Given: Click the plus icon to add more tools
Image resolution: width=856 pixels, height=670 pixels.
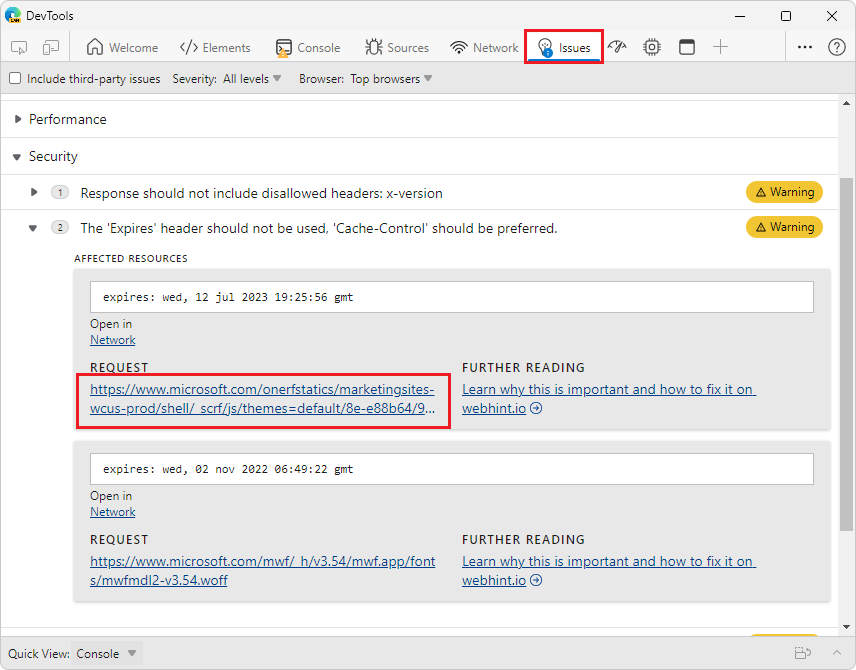Looking at the screenshot, I should pyautogui.click(x=721, y=47).
